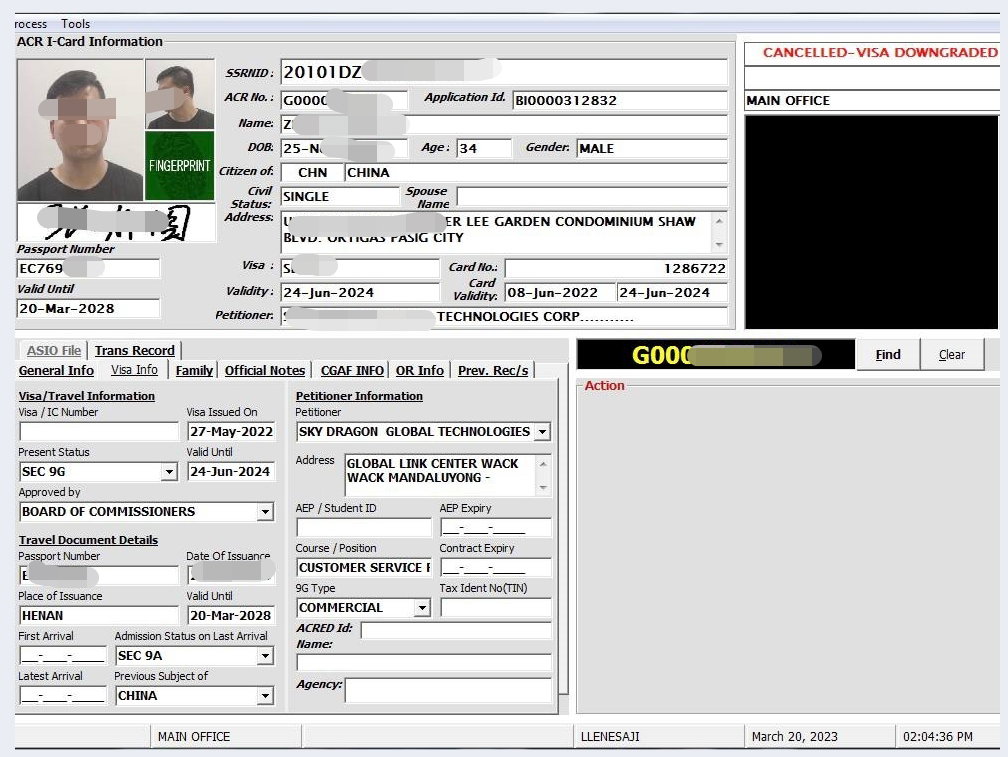Screen dimensions: 1008x757
Task: Open the Family tab
Action: click(194, 370)
